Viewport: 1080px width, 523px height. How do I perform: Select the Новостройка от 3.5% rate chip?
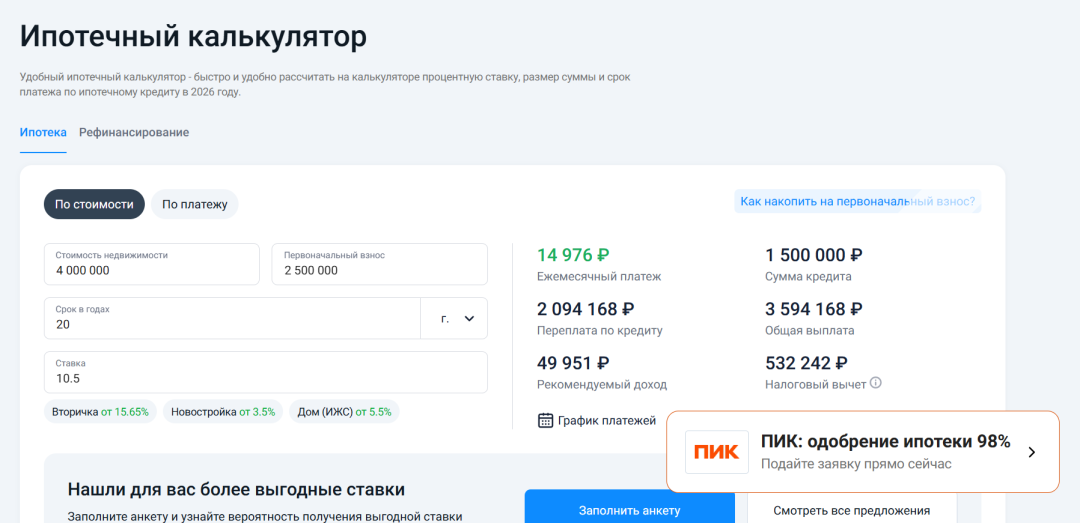pos(223,412)
